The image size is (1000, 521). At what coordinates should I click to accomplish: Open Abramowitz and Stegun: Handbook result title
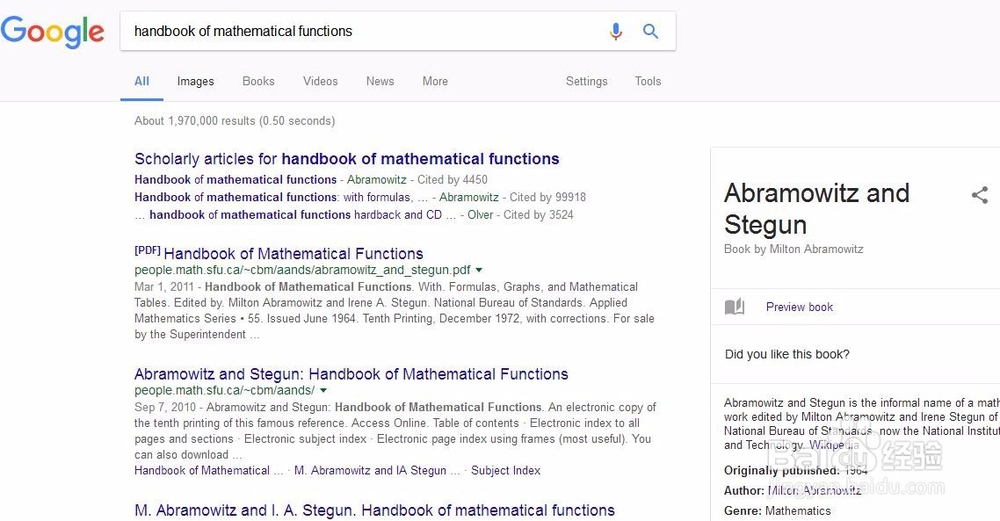351,374
